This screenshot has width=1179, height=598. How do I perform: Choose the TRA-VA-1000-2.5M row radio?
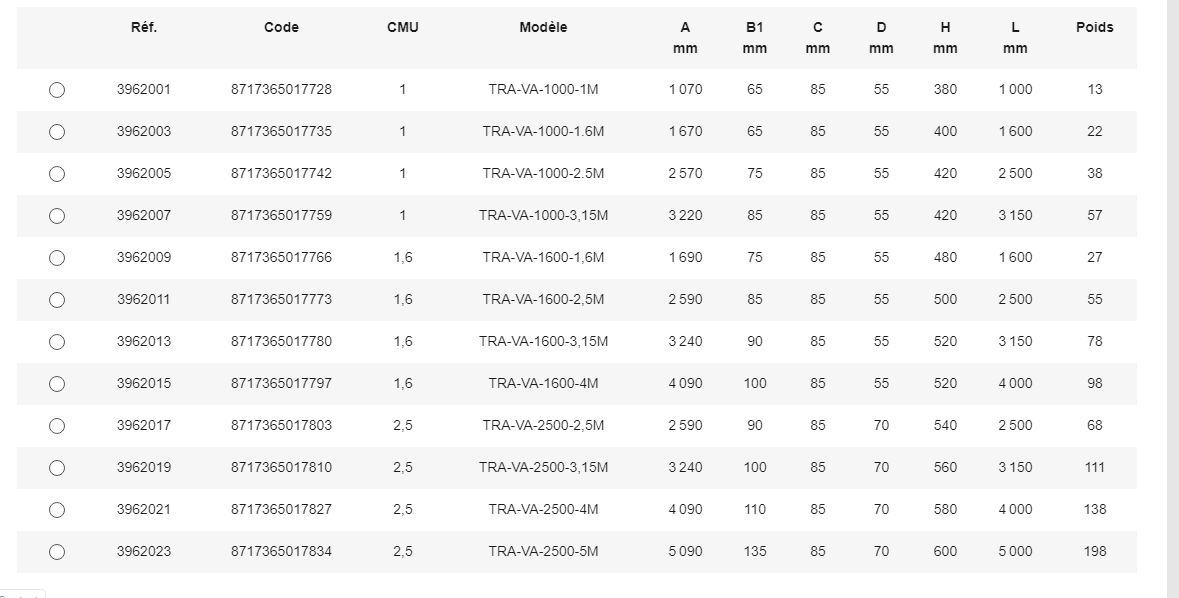click(x=57, y=174)
